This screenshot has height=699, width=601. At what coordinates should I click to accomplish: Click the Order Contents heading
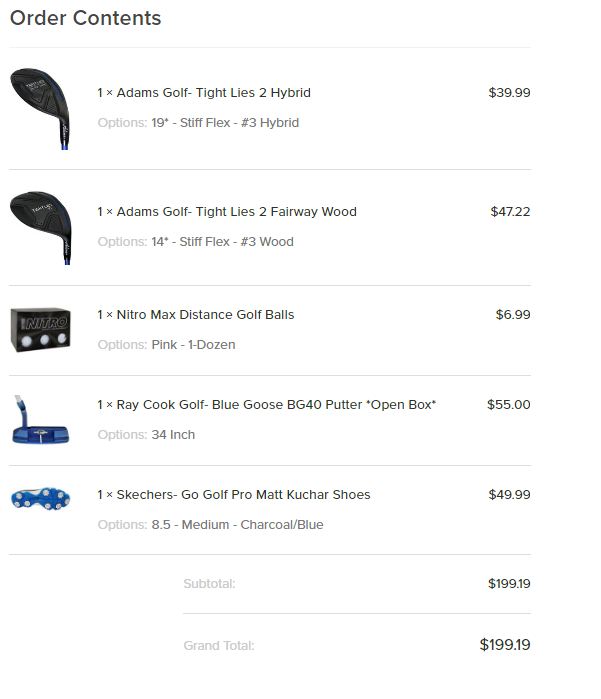(85, 18)
